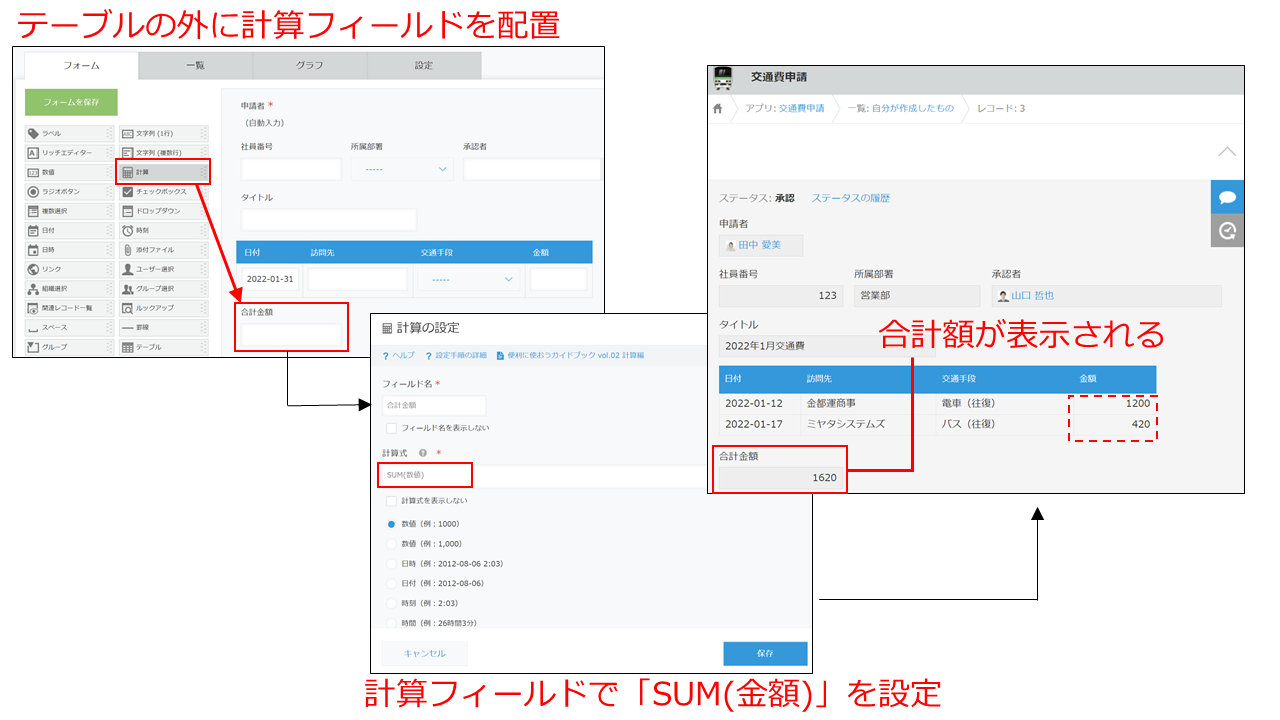Click the フィールド名 input in the dialog
This screenshot has width=1280, height=720.
pyautogui.click(x=434, y=405)
